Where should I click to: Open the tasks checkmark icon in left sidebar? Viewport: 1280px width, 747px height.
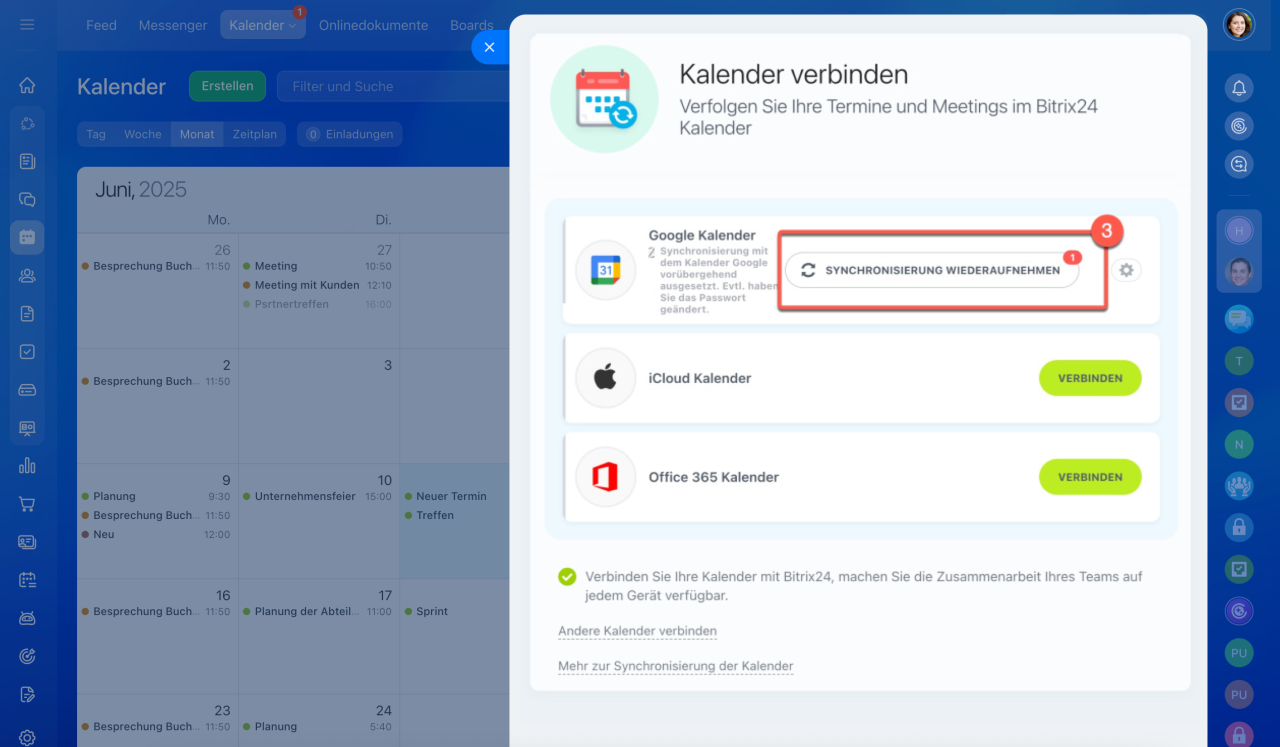point(27,351)
